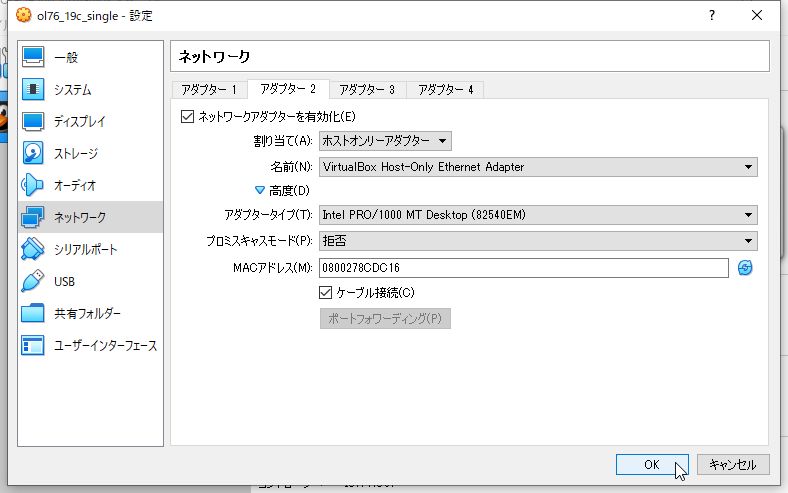Select the ストレージ label in sidebar

[76, 154]
